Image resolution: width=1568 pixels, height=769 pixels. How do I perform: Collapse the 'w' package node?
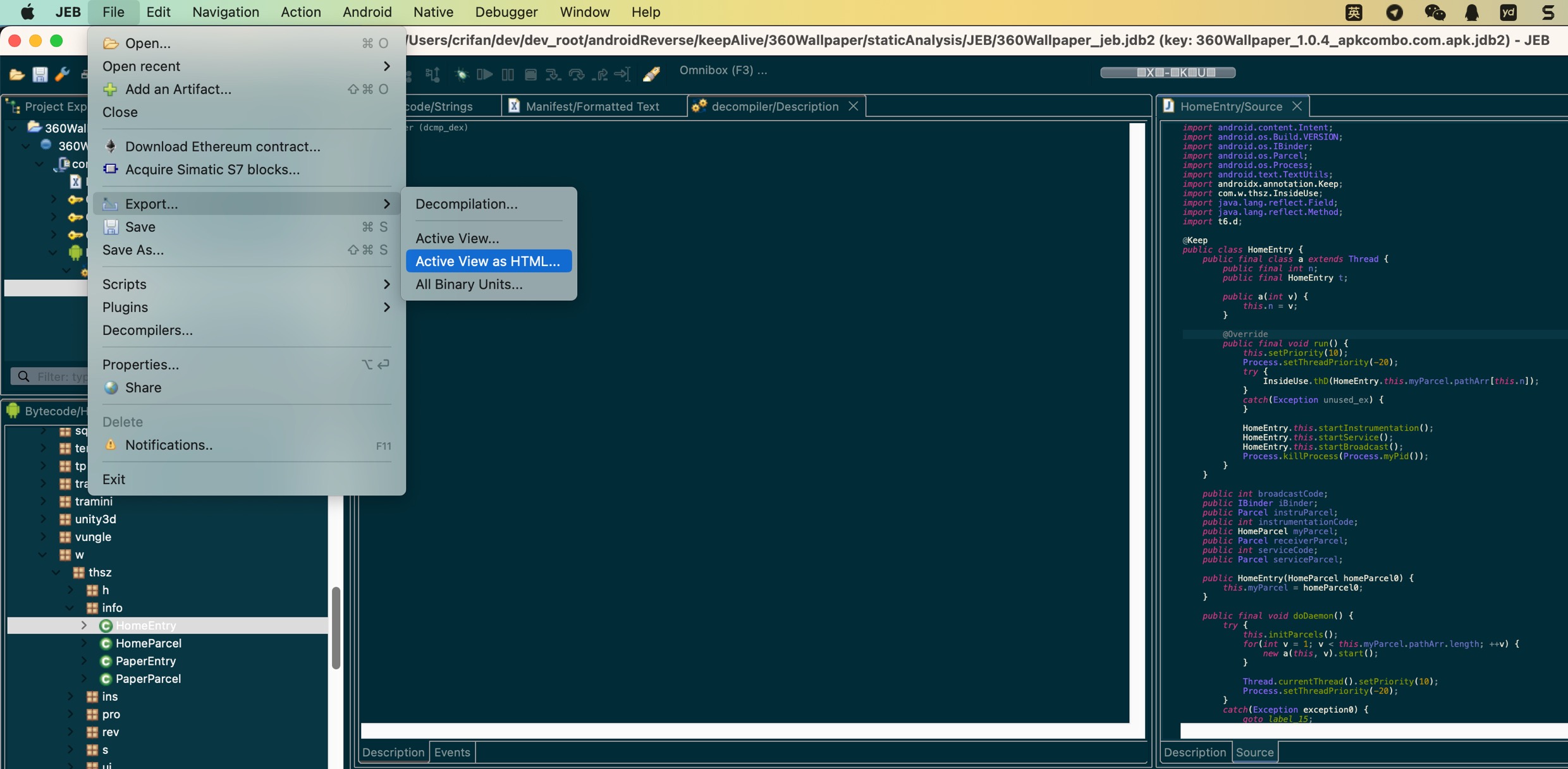coord(43,555)
